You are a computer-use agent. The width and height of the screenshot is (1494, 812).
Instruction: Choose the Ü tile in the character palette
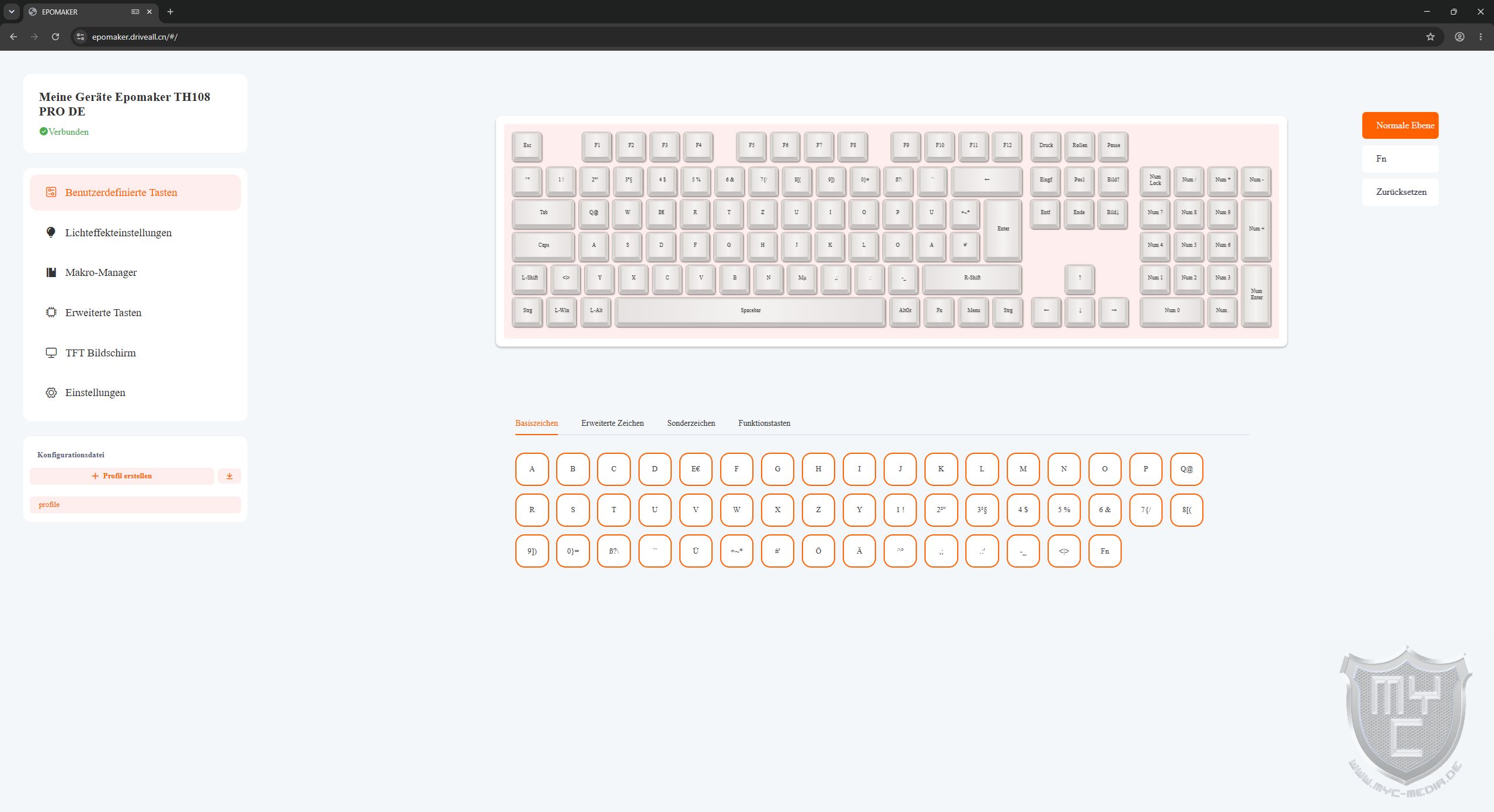696,551
